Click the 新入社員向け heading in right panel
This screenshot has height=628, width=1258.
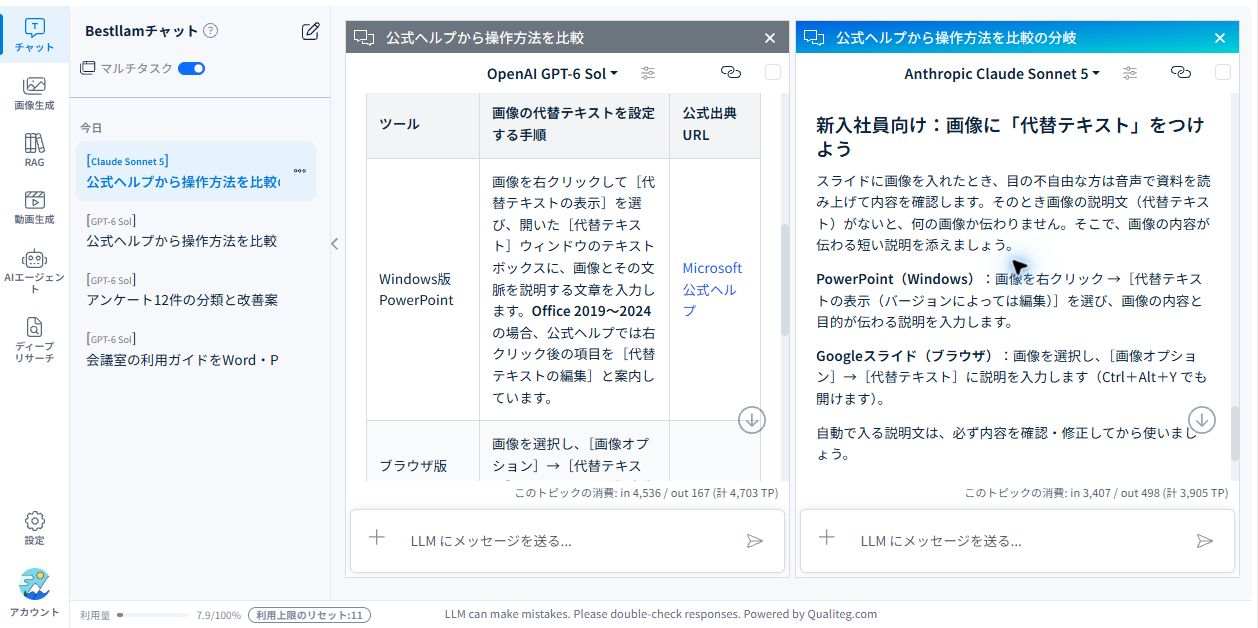click(1010, 137)
